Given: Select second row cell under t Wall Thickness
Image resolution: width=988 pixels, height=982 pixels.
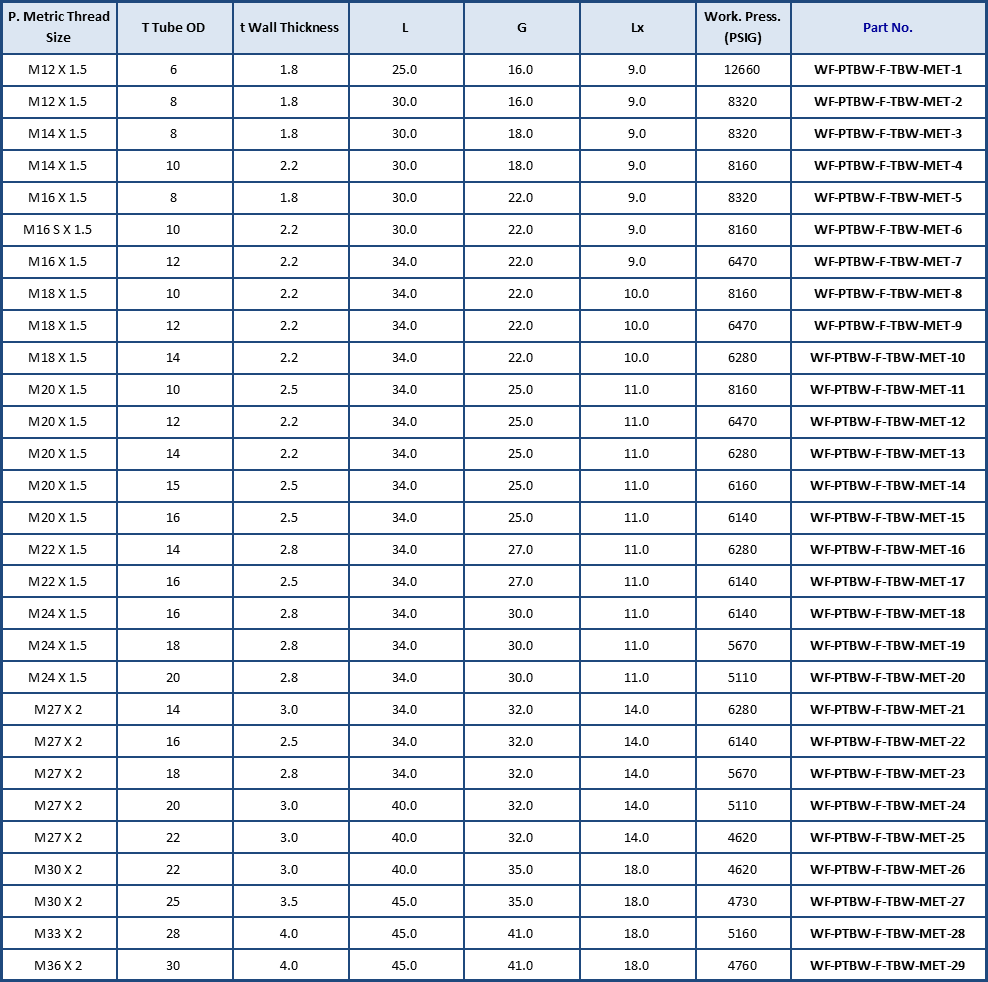Looking at the screenshot, I should click(x=290, y=102).
